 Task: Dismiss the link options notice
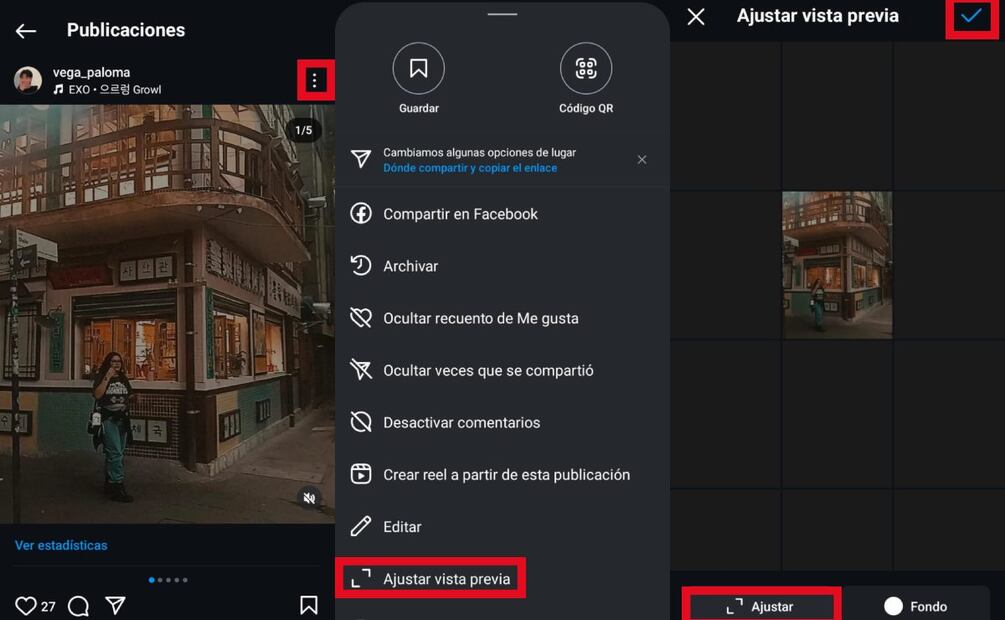click(642, 160)
